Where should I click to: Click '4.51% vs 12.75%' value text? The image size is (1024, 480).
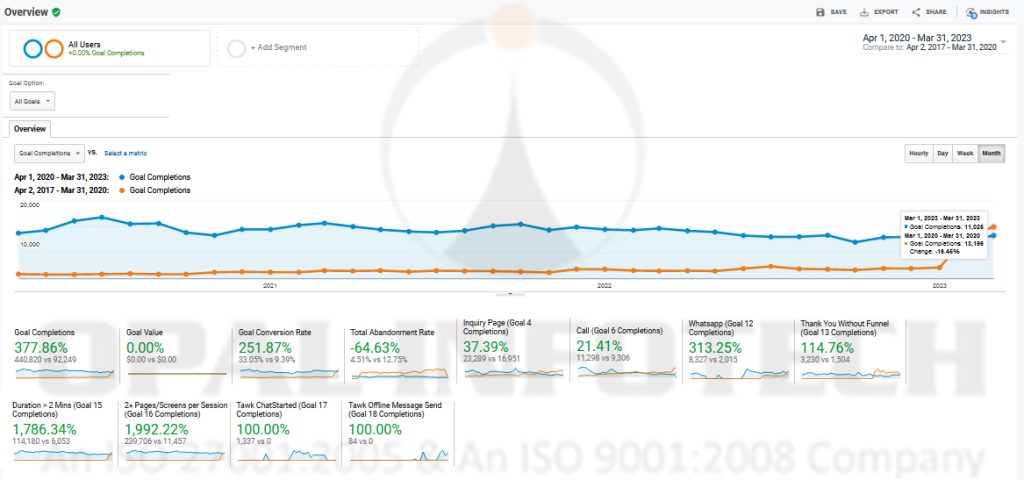379,360
